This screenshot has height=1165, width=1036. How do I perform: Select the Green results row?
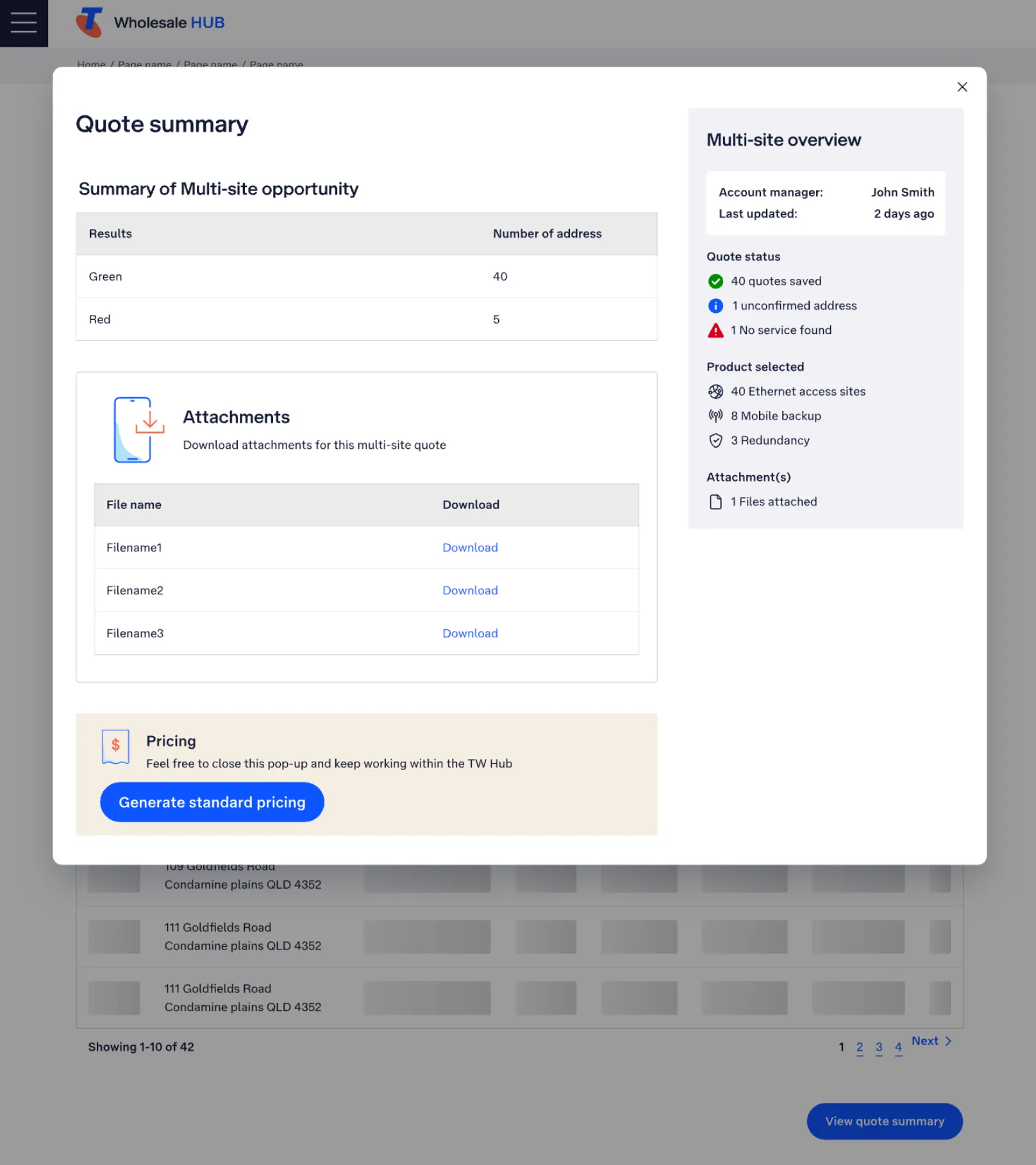[367, 276]
